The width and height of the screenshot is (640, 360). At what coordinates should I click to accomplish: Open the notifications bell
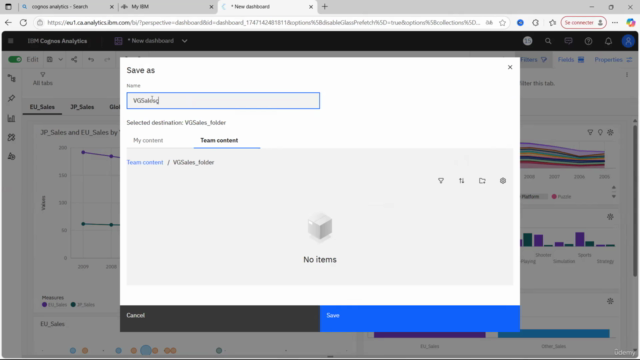[608, 41]
